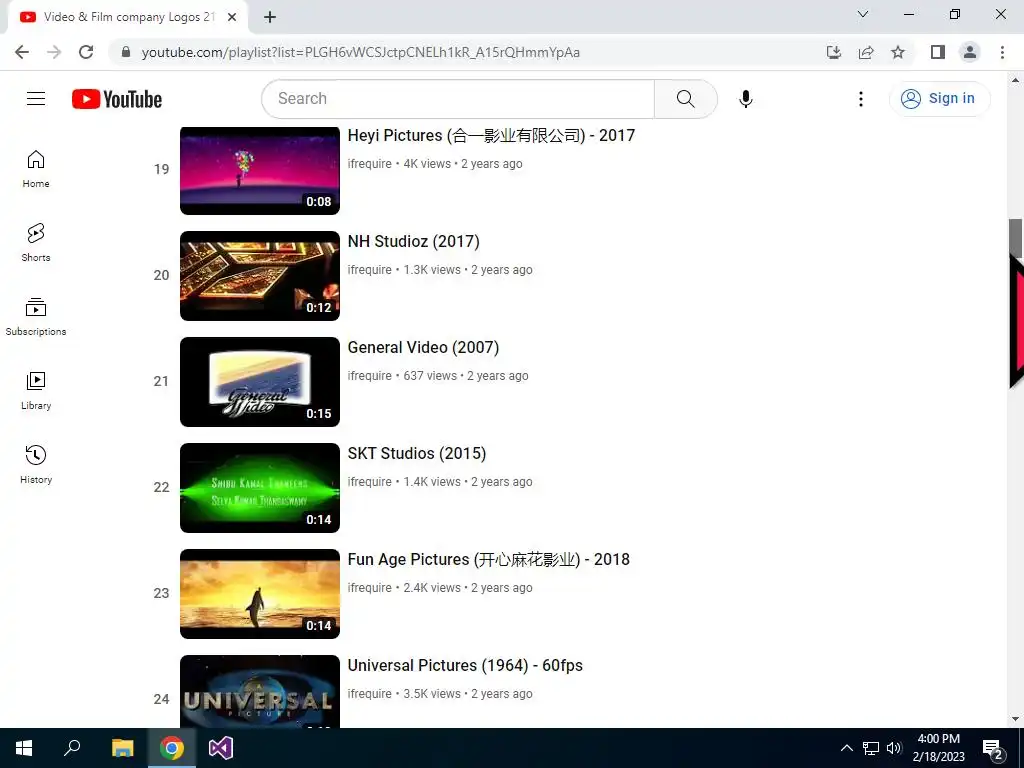The width and height of the screenshot is (1024, 768).
Task: Open ifrequire channel under Universal Pictures
Action: pyautogui.click(x=370, y=694)
